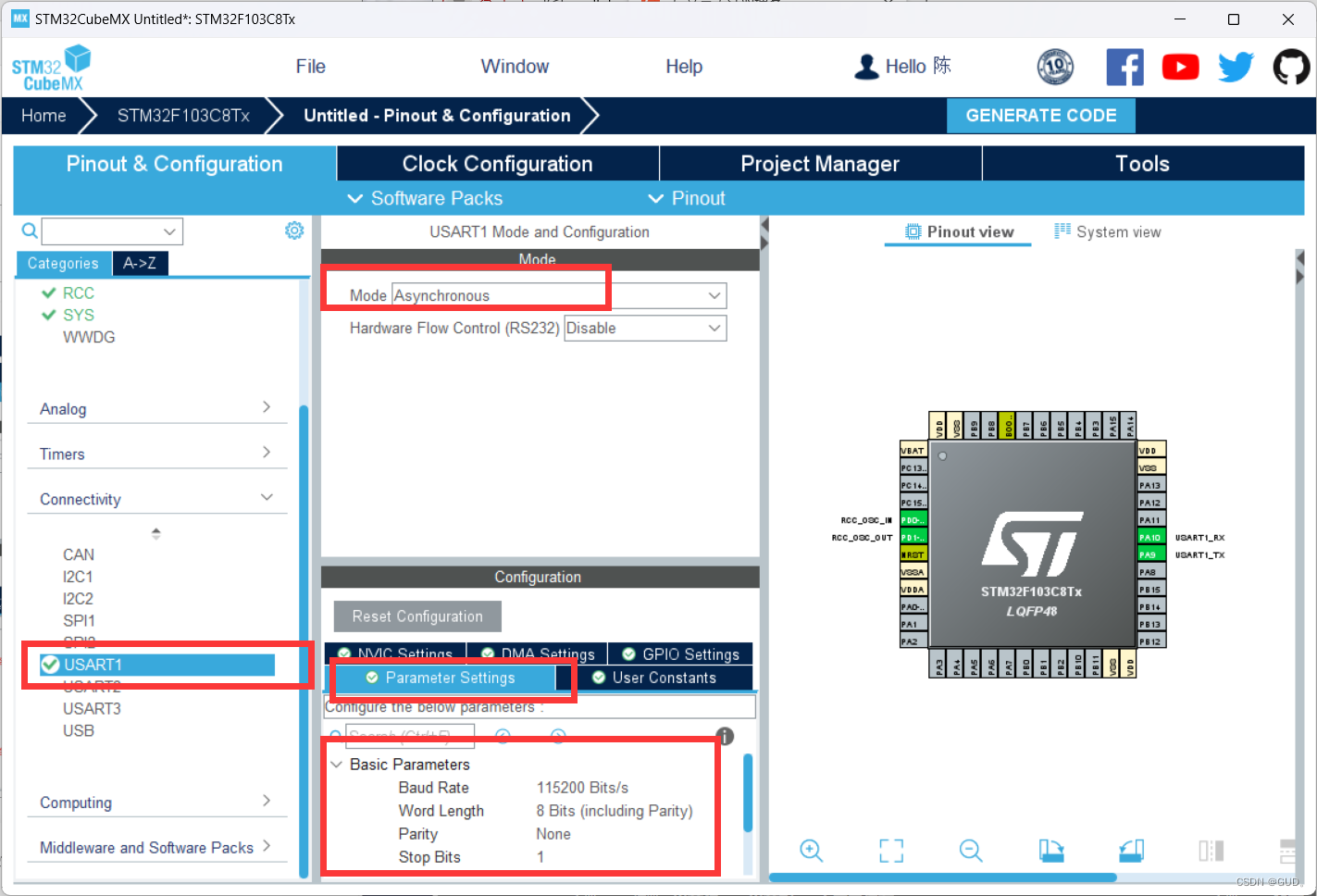Click the GENERATE CODE button
1317x896 pixels.
(1041, 116)
